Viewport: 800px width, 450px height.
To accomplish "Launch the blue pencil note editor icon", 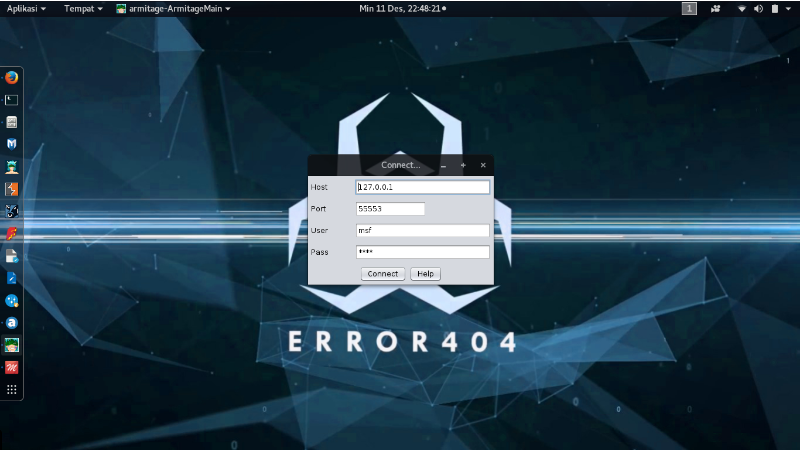I will coord(12,278).
